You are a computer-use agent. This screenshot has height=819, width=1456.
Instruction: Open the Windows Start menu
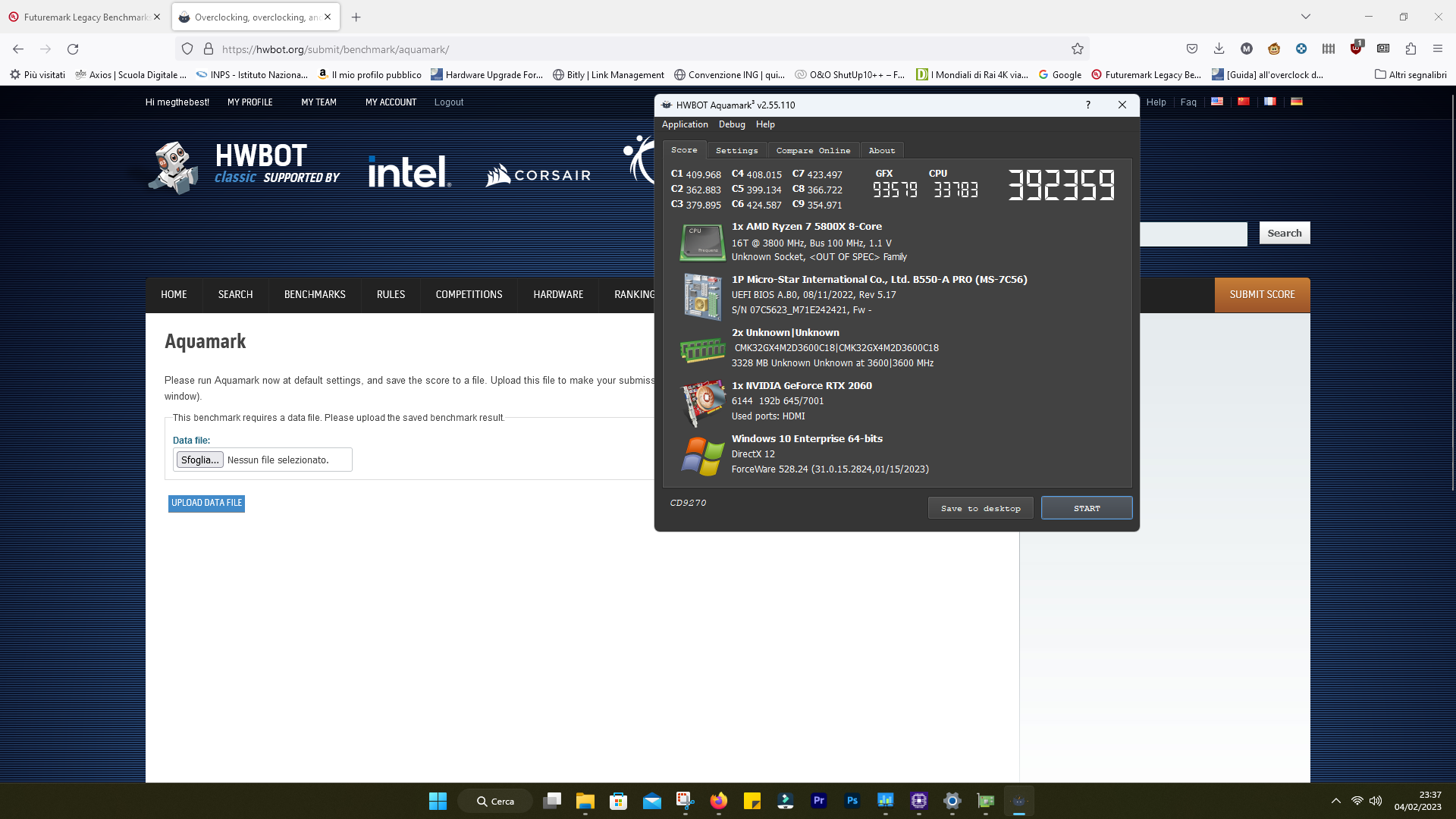pyautogui.click(x=438, y=801)
